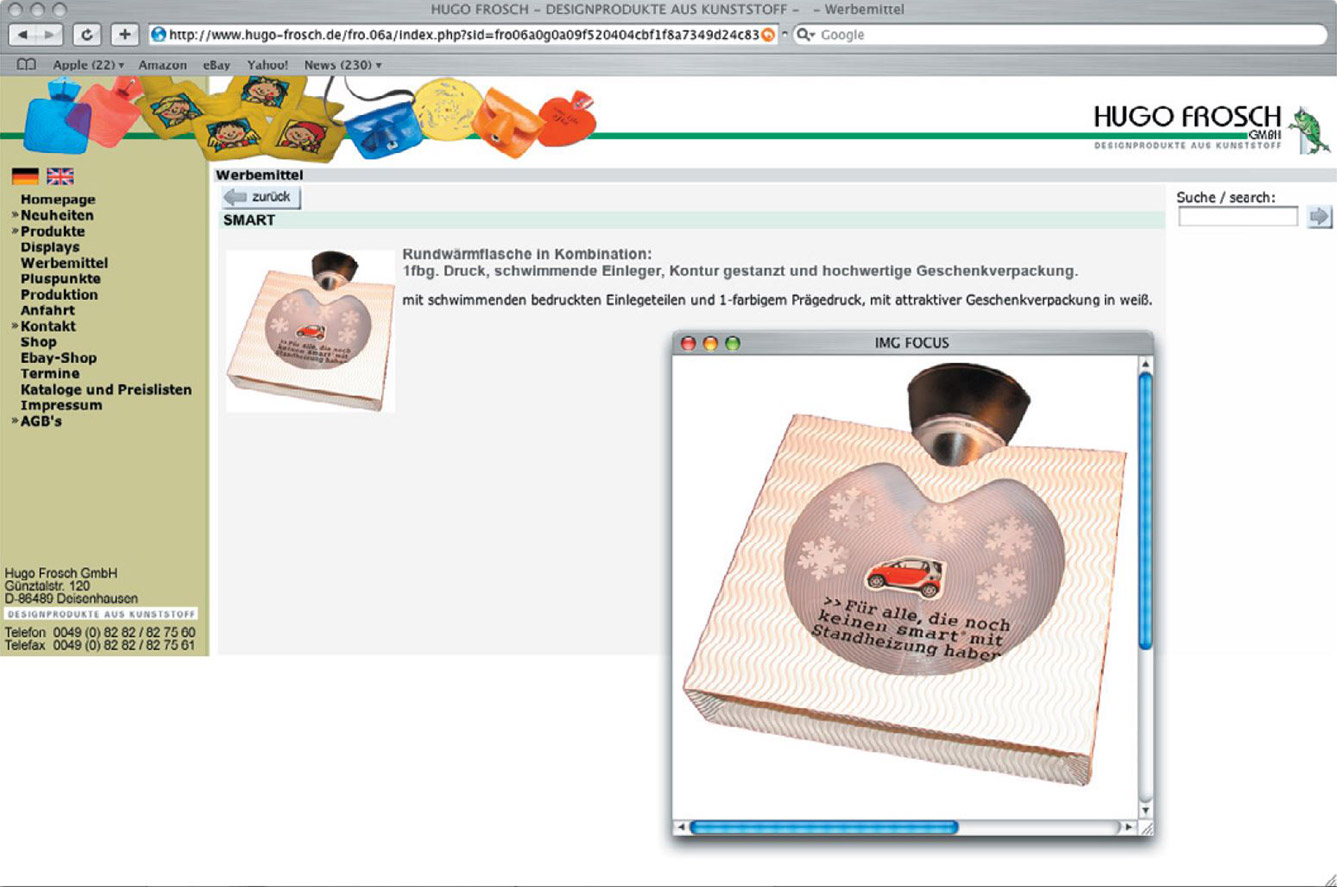Open the Google search magnifier dropdown
1337x887 pixels.
(x=806, y=34)
